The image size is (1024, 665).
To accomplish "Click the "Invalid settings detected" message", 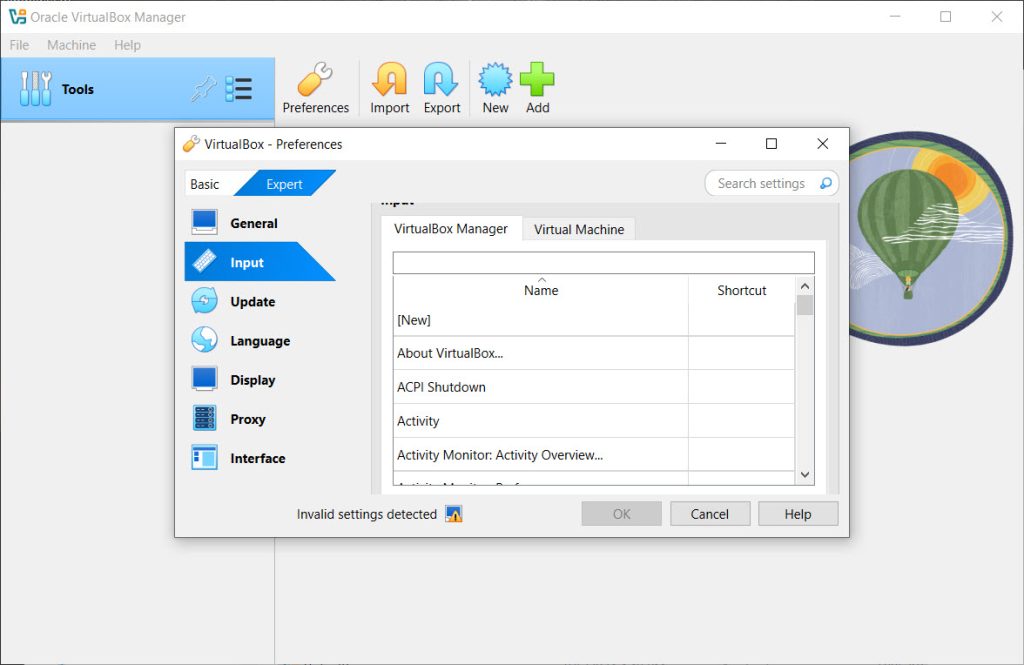I will coord(366,514).
